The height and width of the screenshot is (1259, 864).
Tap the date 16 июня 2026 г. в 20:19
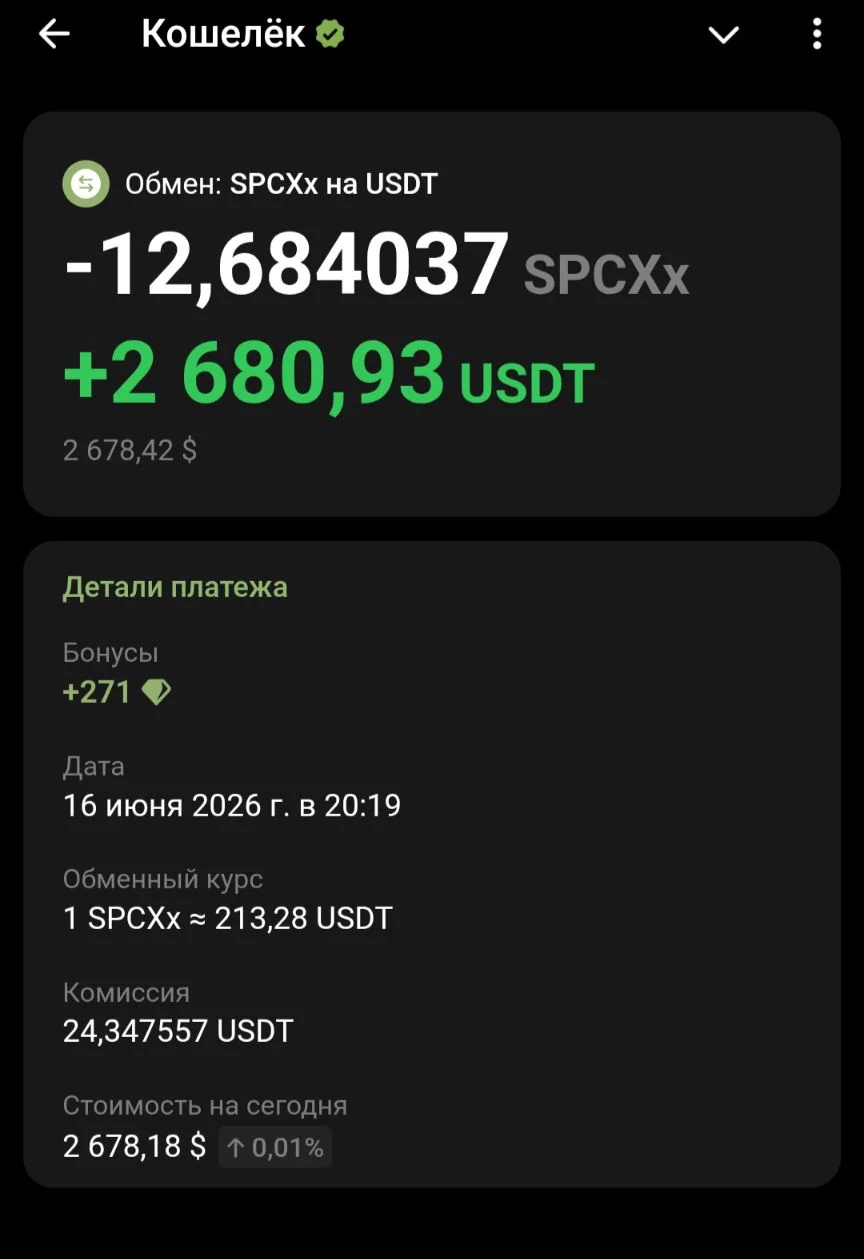pos(232,805)
